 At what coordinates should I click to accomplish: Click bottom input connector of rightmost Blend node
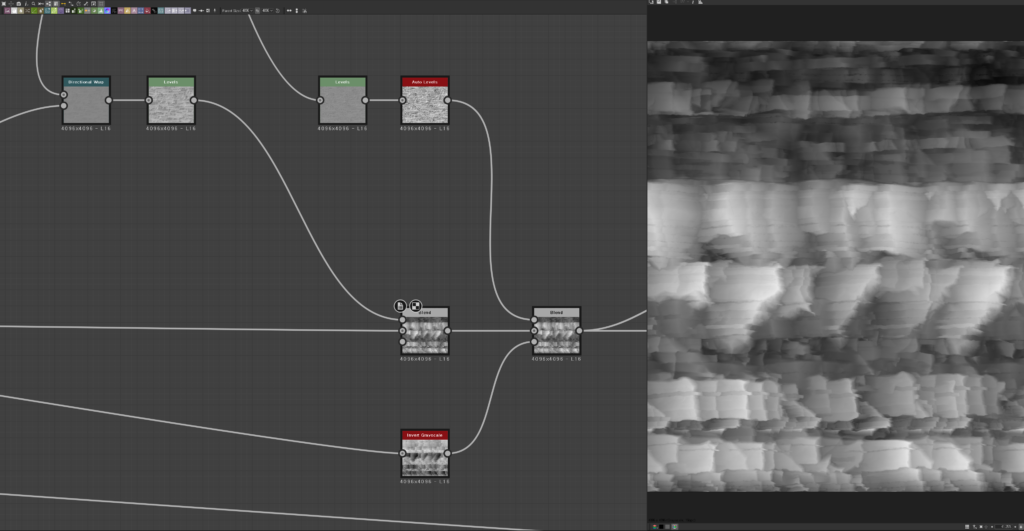(x=534, y=342)
